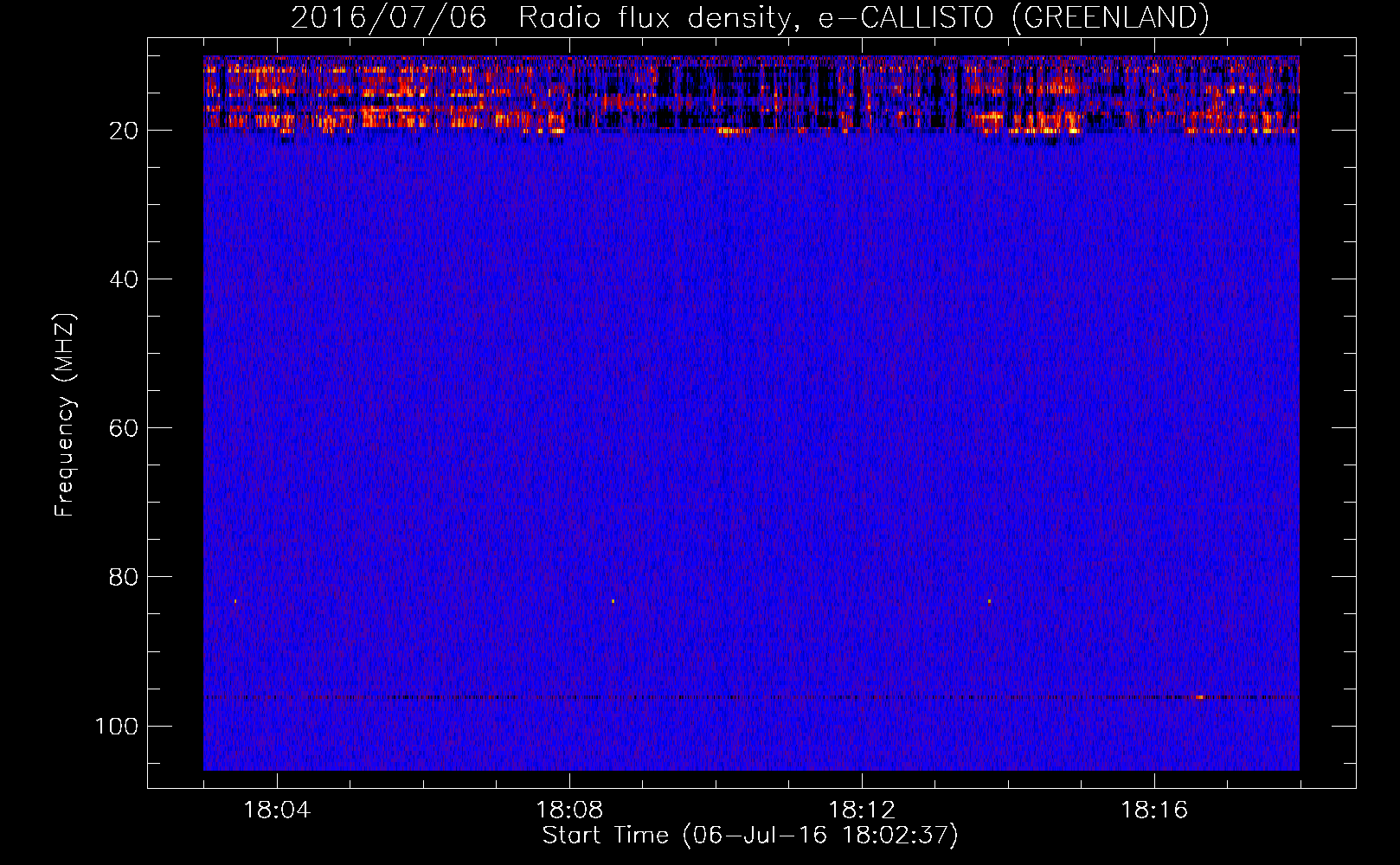Click the bright orange spot on the 96 MHz line
Screen dimensions: 1400x865
pyautogui.click(x=1200, y=696)
